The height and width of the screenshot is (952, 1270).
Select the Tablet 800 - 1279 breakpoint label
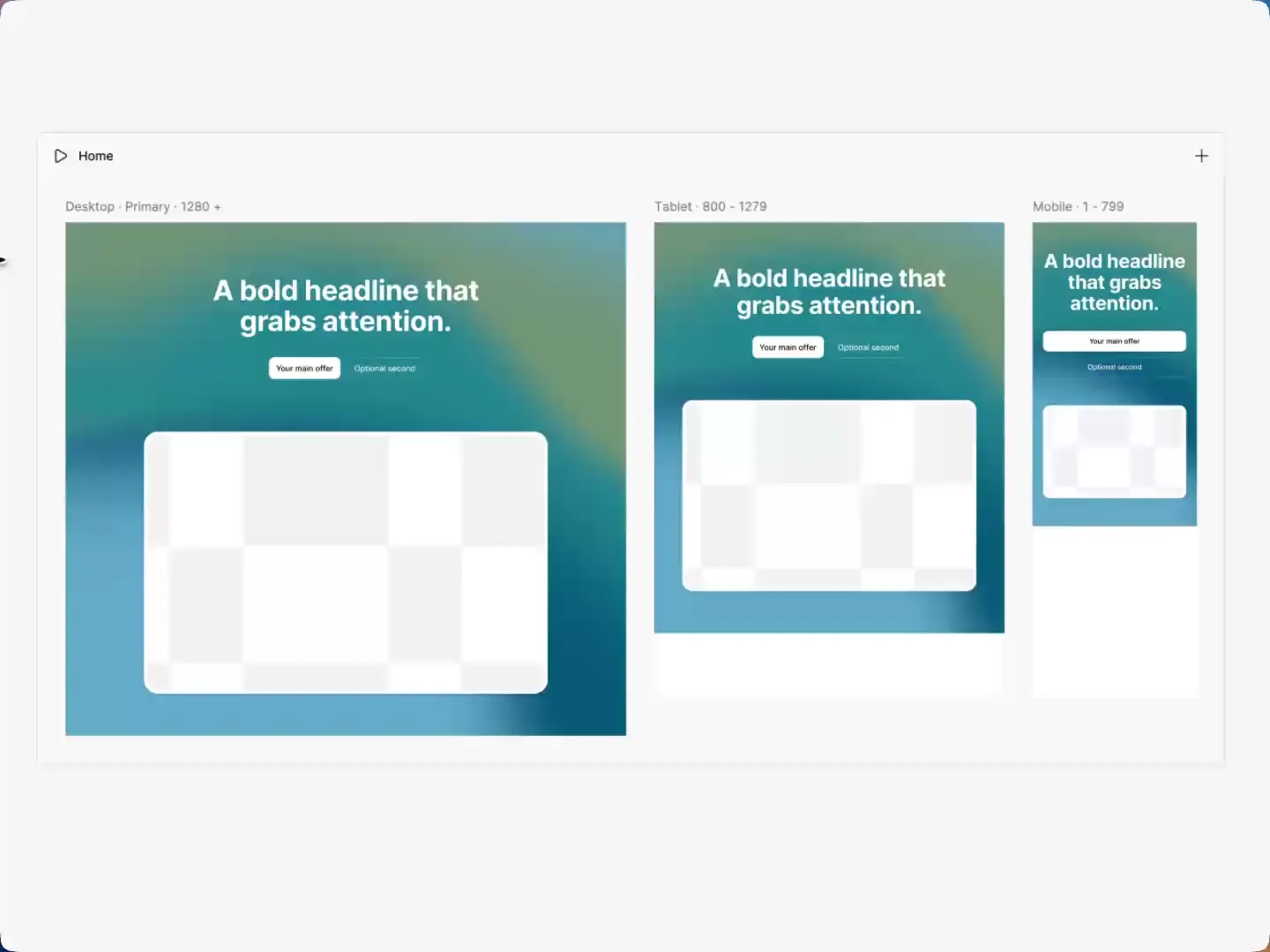[710, 206]
